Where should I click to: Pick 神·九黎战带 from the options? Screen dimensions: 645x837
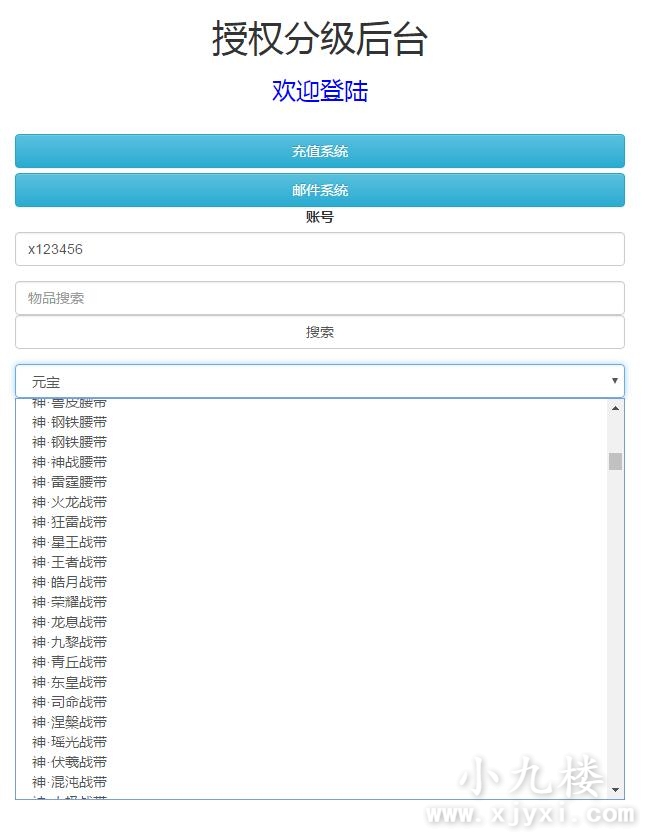[x=70, y=642]
